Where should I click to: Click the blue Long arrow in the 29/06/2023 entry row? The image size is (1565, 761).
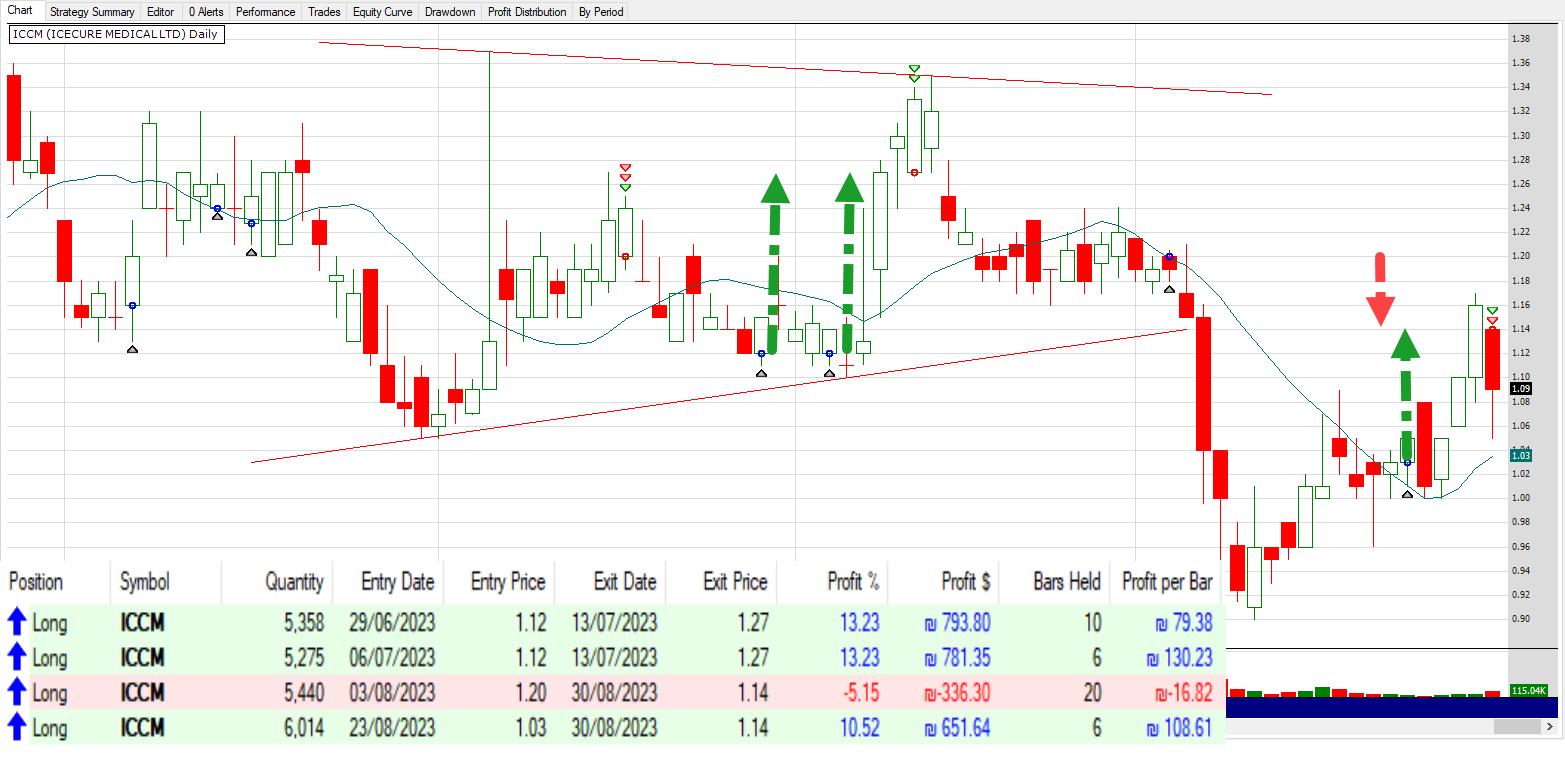coord(16,623)
